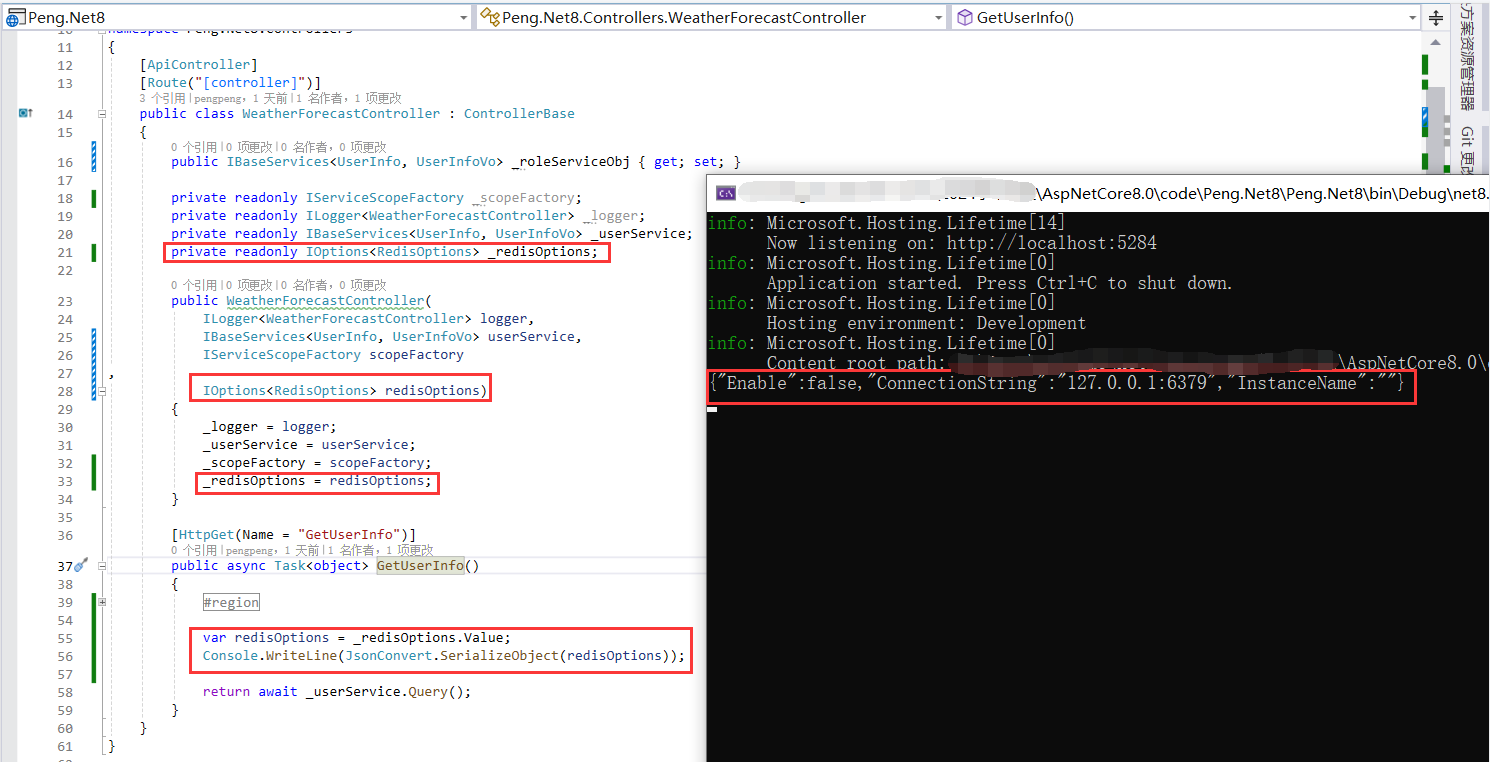
Task: Click the highlighted GetUserInfo method name on line 37
Action: pos(420,566)
